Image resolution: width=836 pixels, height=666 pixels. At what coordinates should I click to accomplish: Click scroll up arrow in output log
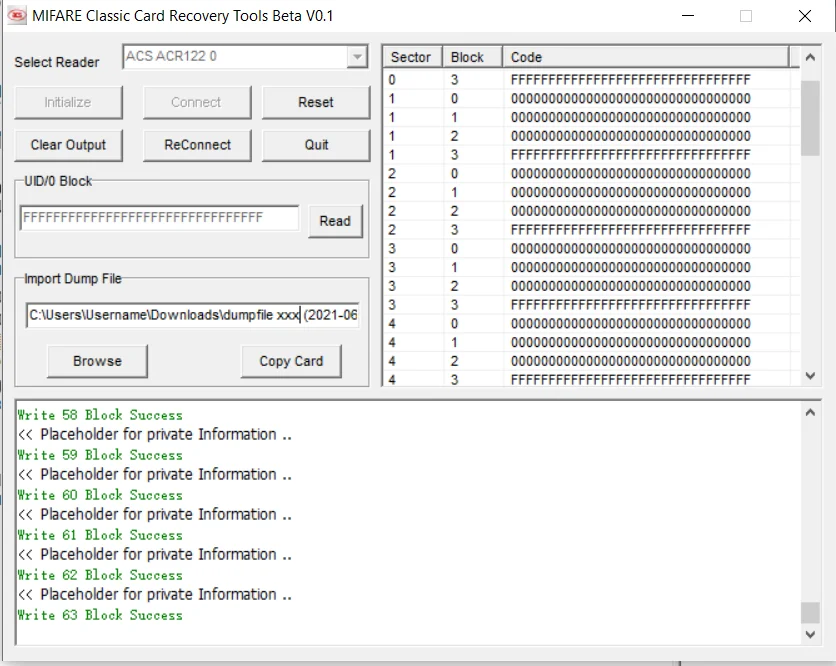810,412
